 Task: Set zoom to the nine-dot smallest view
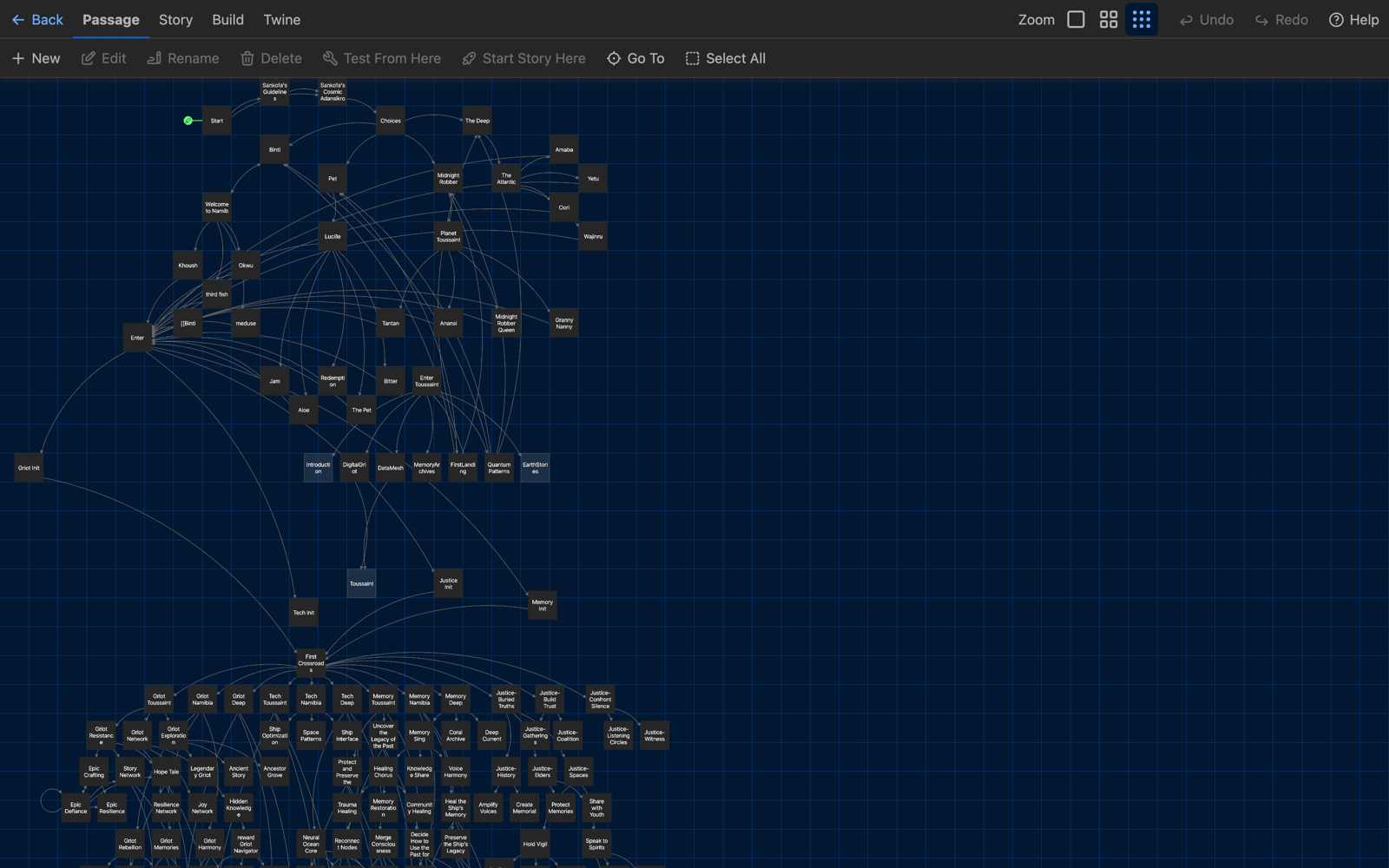1142,19
